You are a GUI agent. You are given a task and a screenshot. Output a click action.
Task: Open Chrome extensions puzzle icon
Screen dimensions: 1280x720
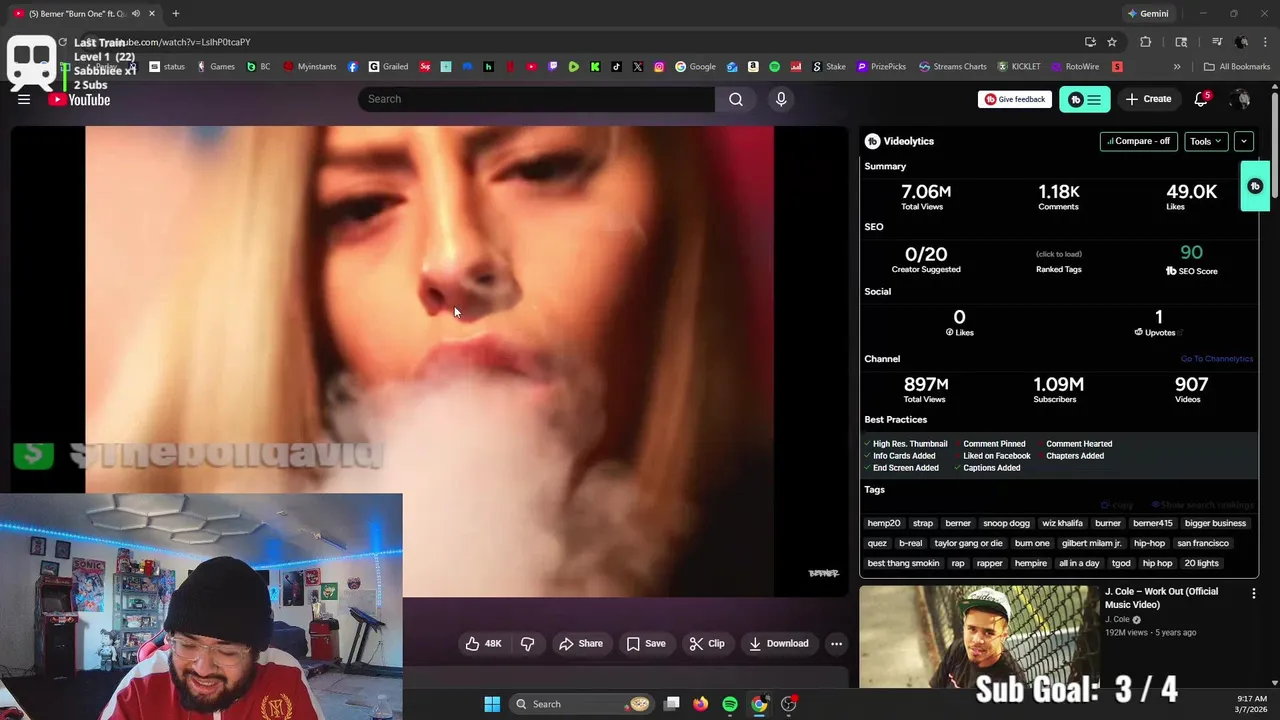click(x=1146, y=42)
